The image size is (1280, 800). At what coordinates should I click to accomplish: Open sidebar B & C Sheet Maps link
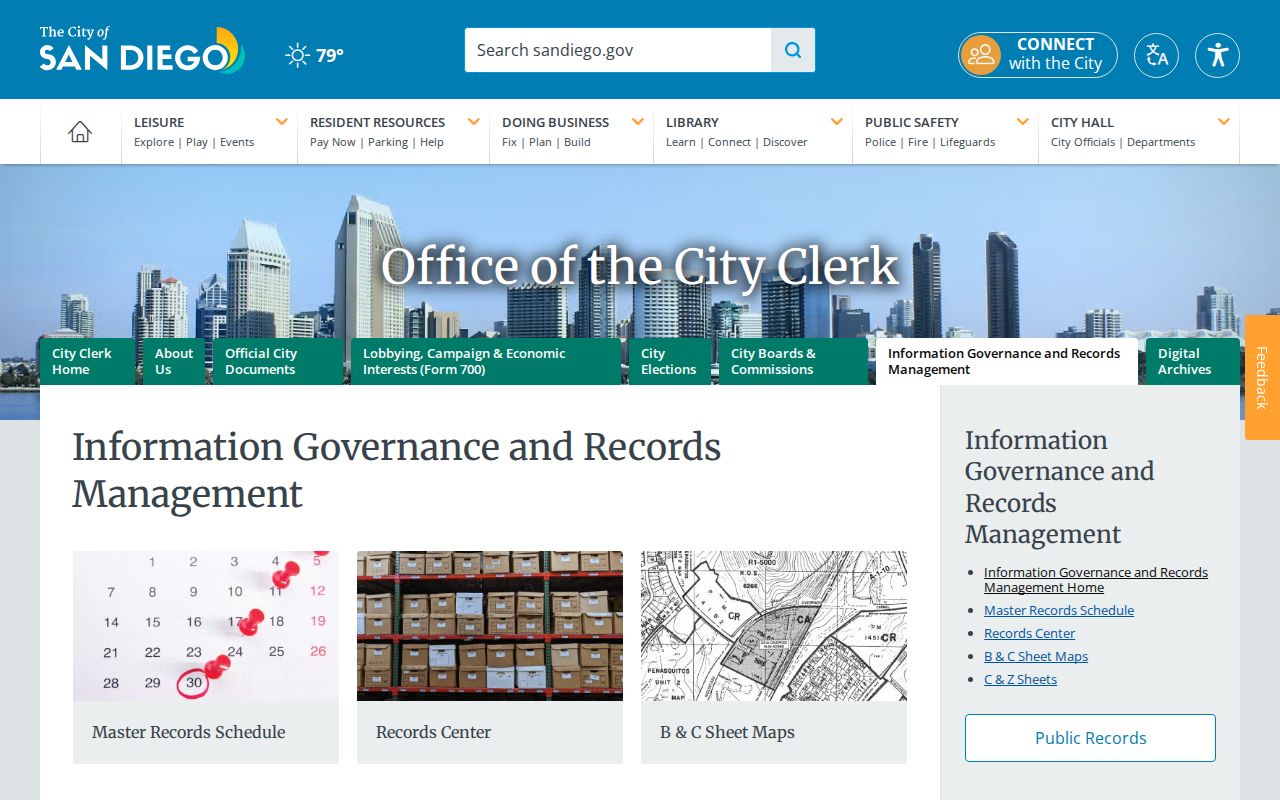(x=1036, y=656)
